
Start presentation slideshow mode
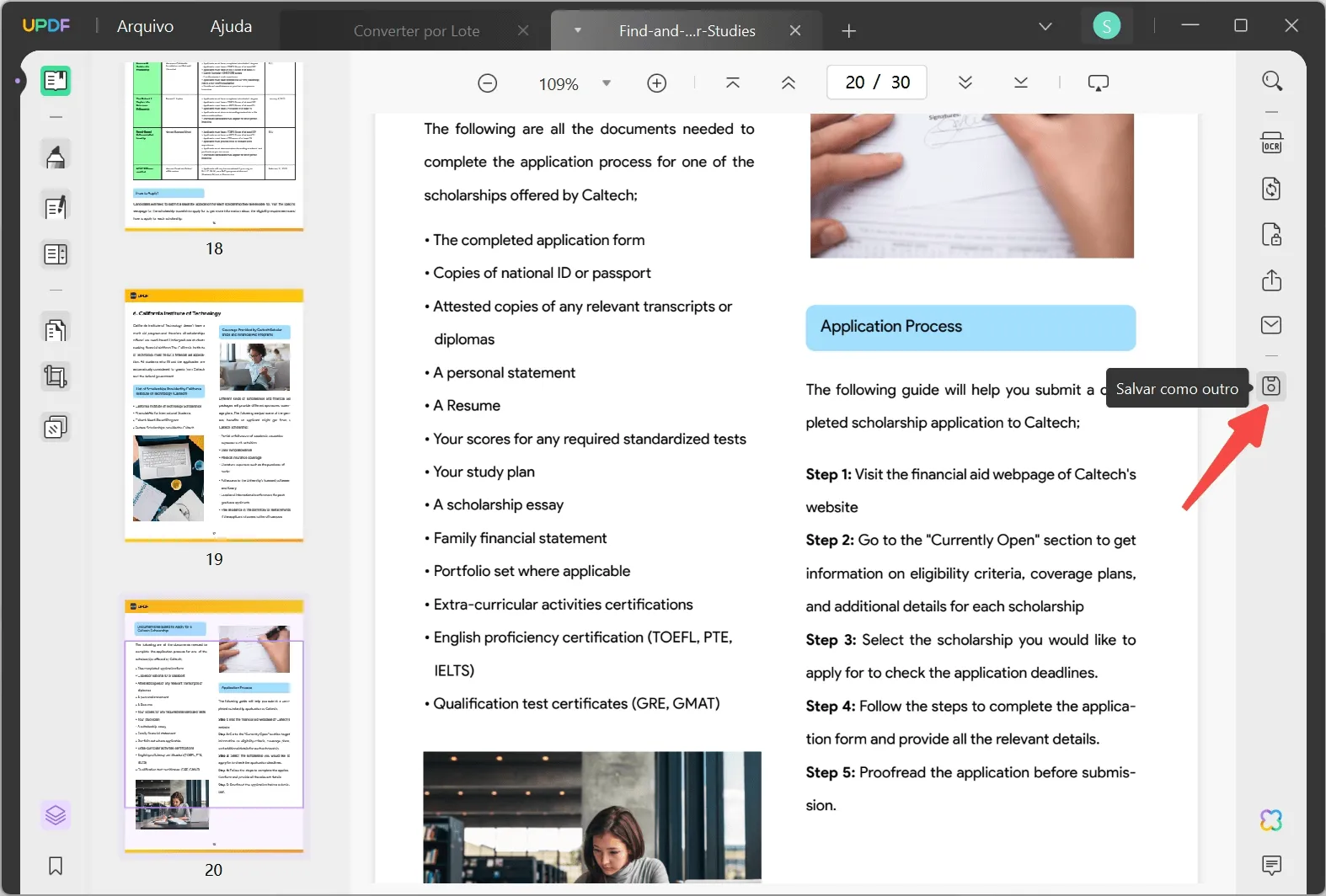click(1099, 83)
